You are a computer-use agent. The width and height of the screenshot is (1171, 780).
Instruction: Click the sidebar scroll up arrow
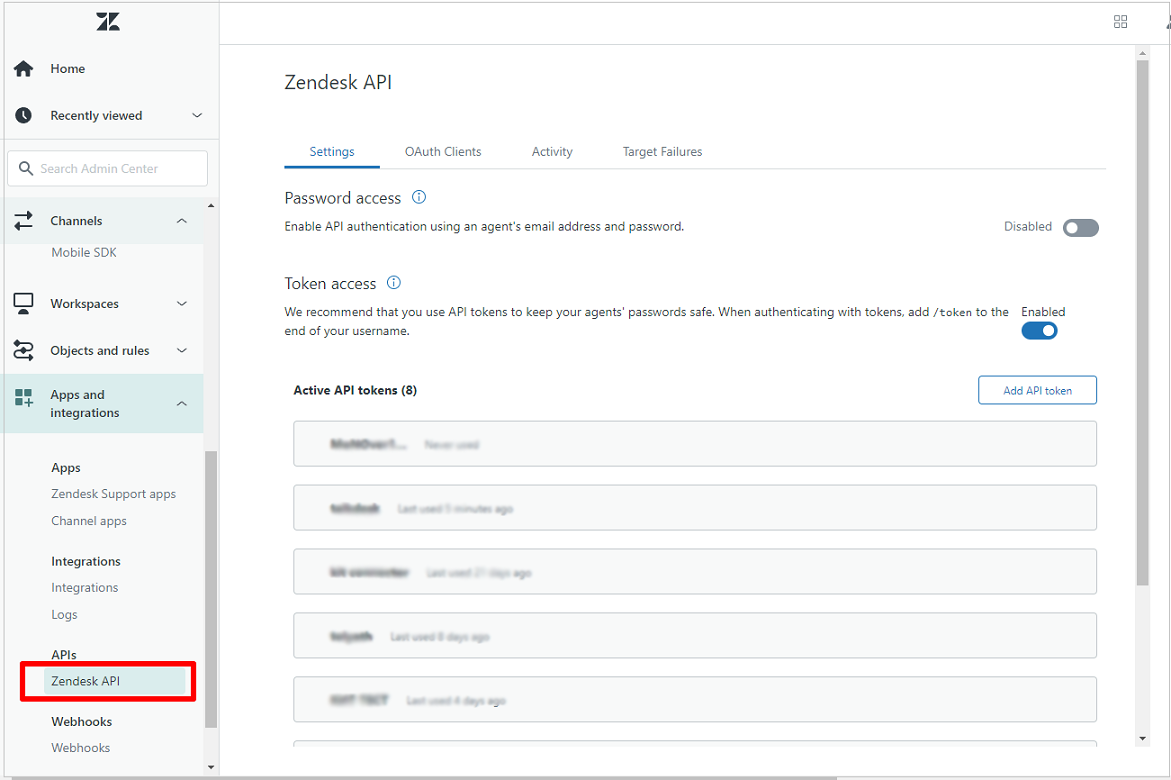[211, 205]
